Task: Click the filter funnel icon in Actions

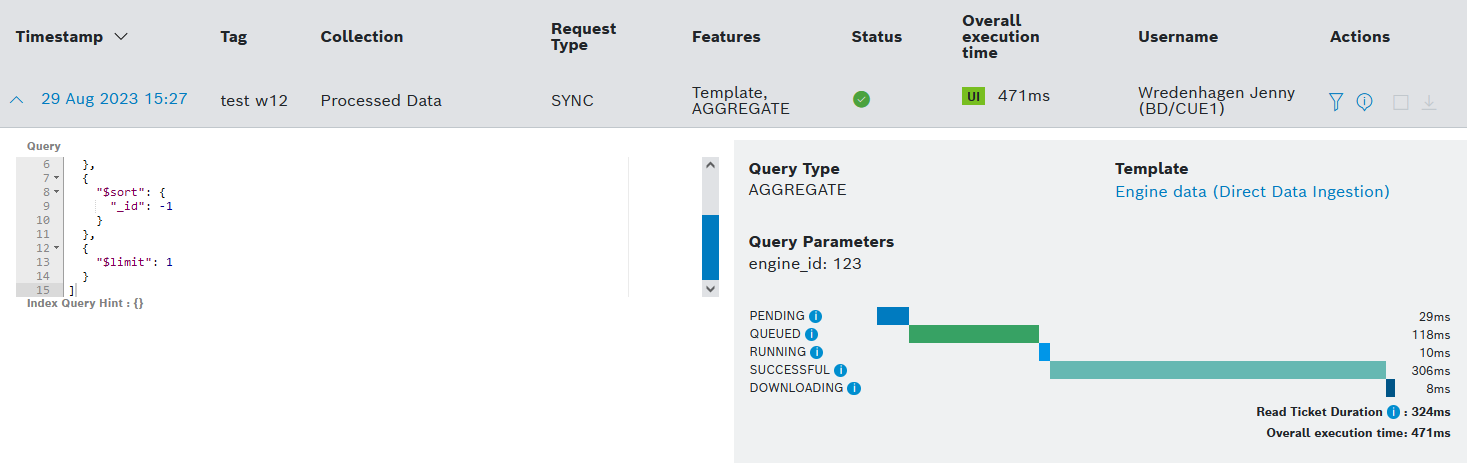Action: 1335,101
